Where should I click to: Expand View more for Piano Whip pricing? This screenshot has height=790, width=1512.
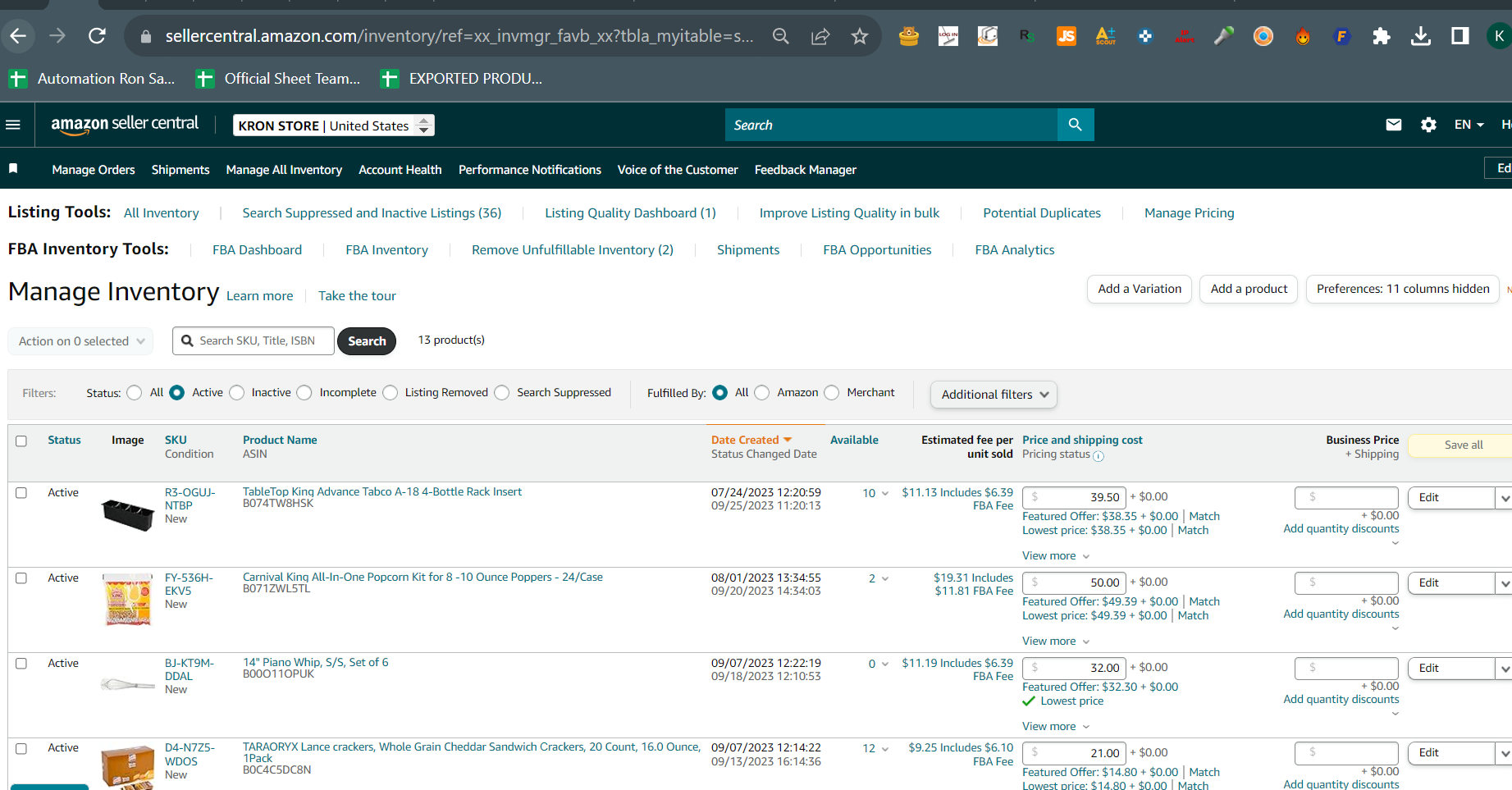(1056, 726)
